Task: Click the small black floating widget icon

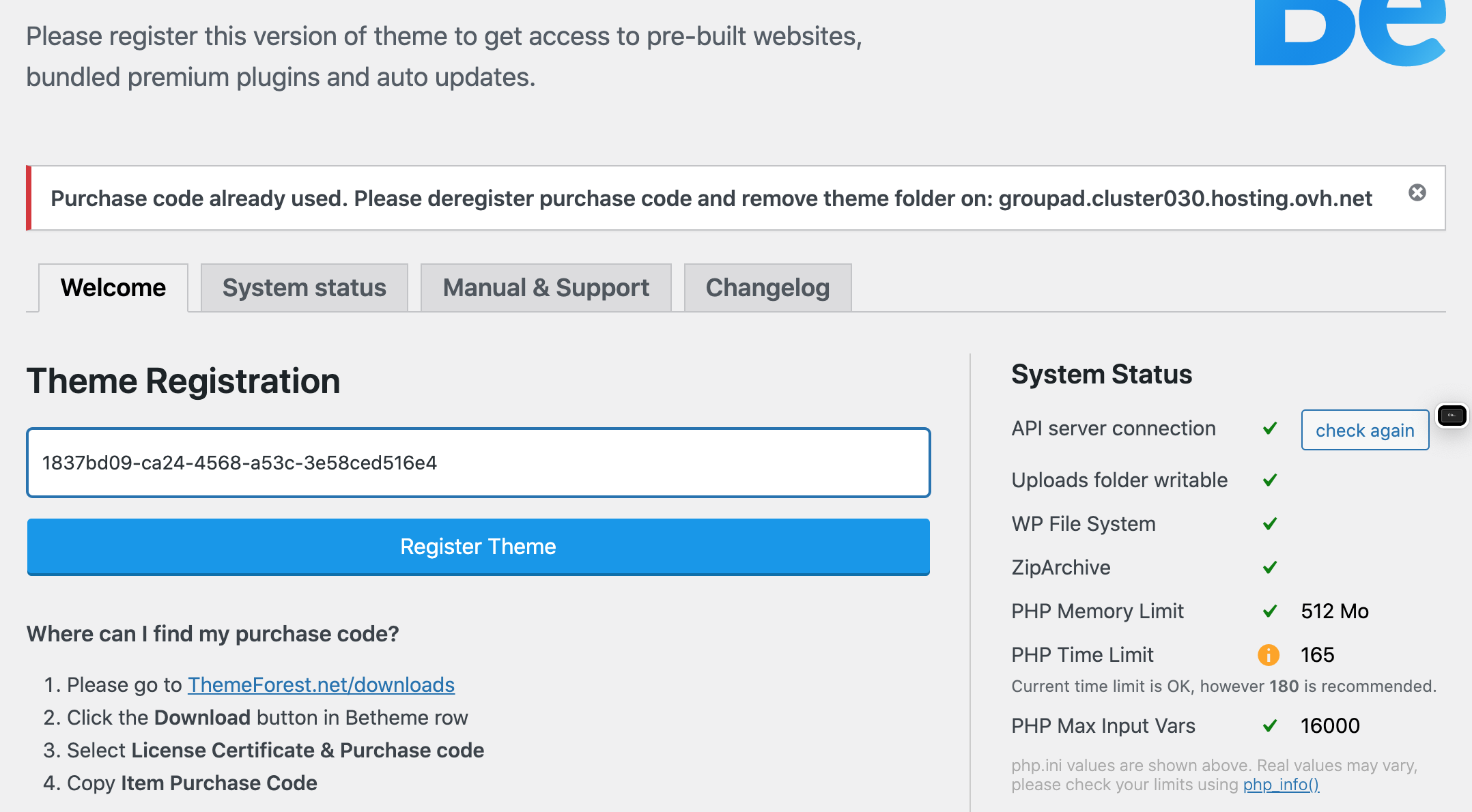Action: coord(1452,415)
